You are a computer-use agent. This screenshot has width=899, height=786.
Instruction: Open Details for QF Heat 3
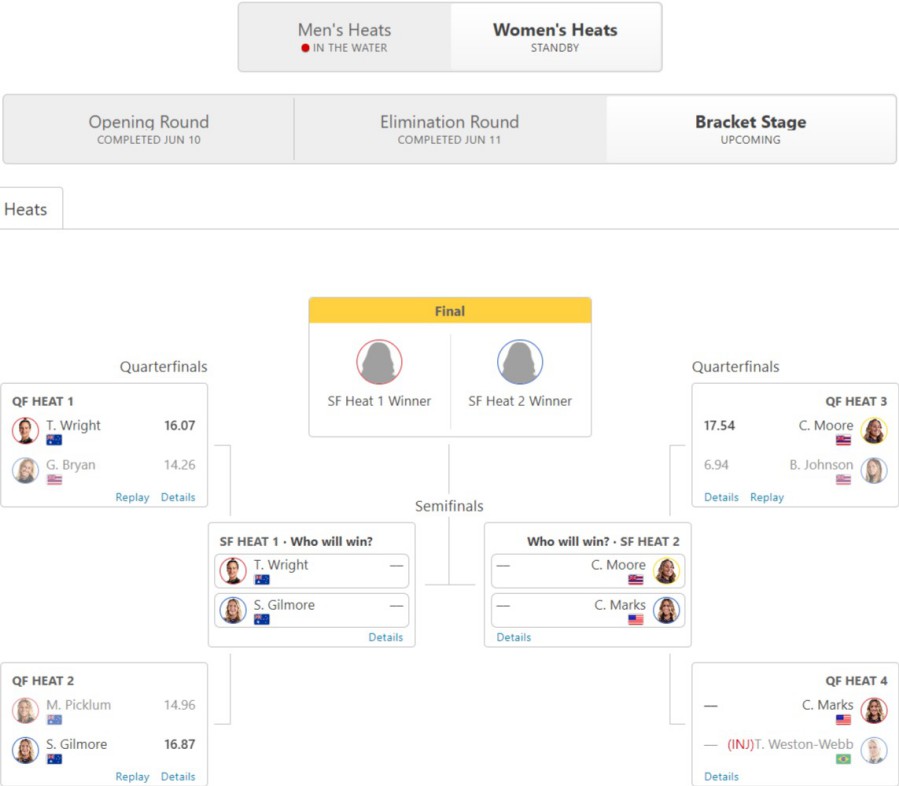[x=721, y=497]
